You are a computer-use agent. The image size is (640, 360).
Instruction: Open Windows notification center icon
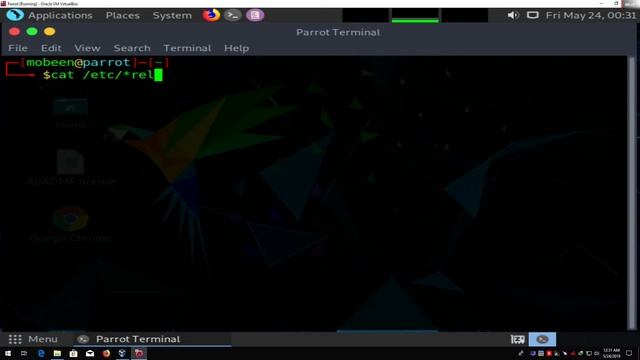[629, 353]
